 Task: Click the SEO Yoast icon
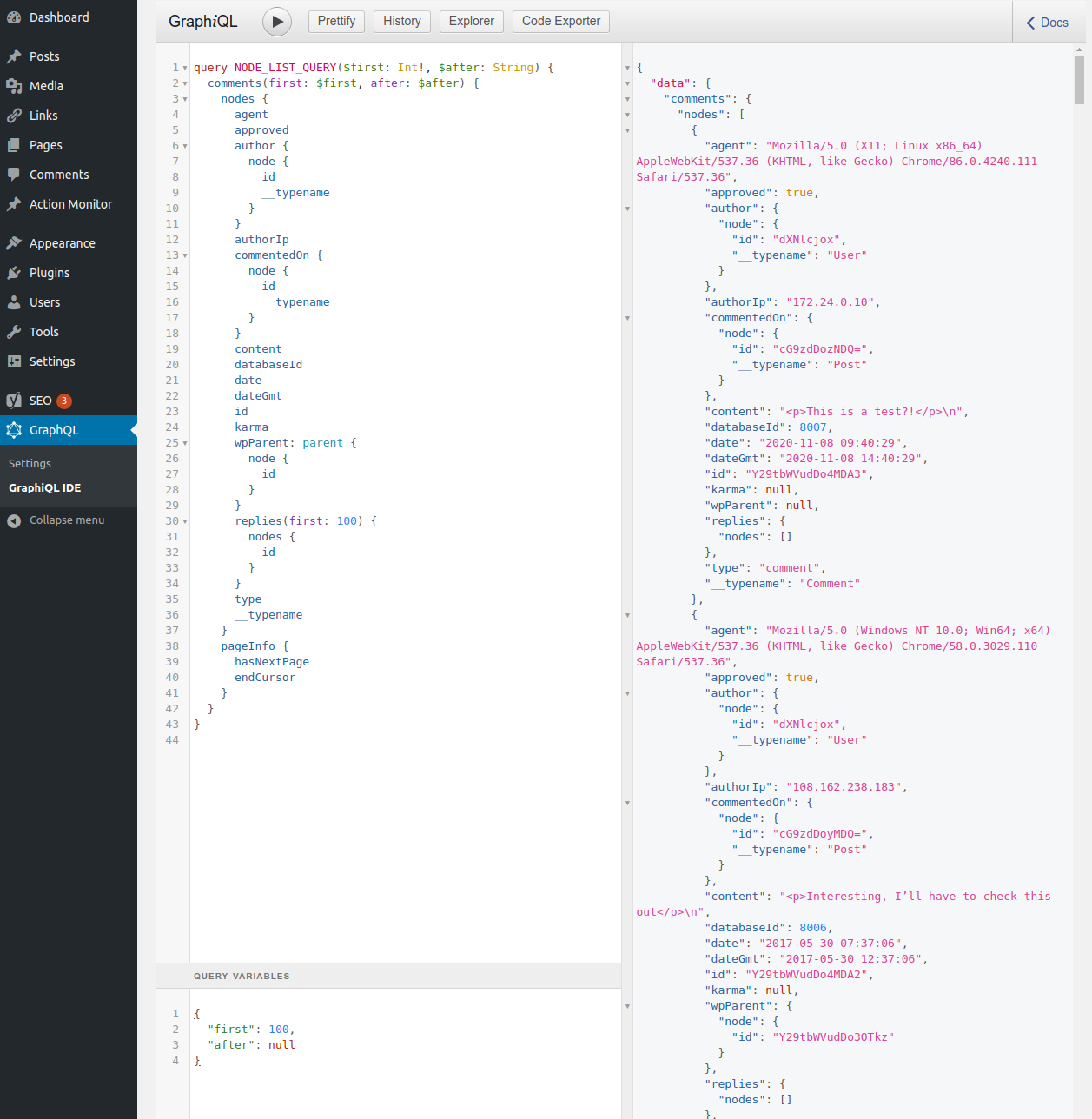coord(14,401)
